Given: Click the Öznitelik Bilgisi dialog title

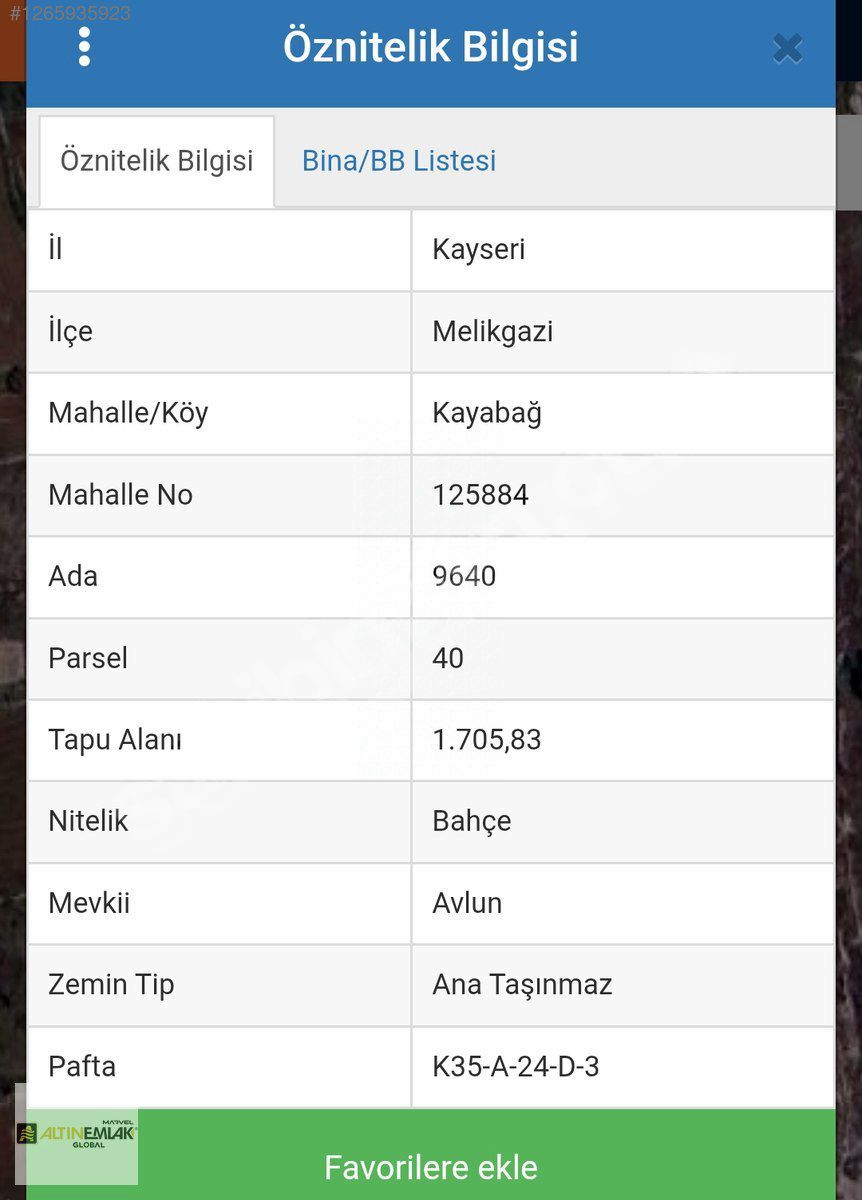Looking at the screenshot, I should 431,47.
